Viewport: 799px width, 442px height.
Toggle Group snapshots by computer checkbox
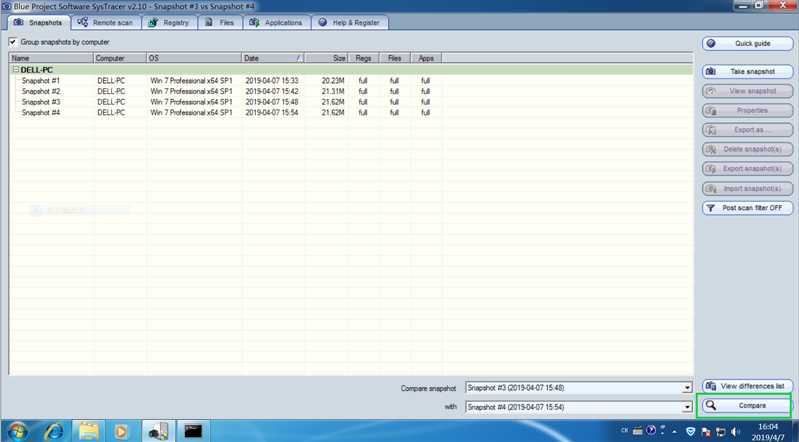(x=13, y=42)
